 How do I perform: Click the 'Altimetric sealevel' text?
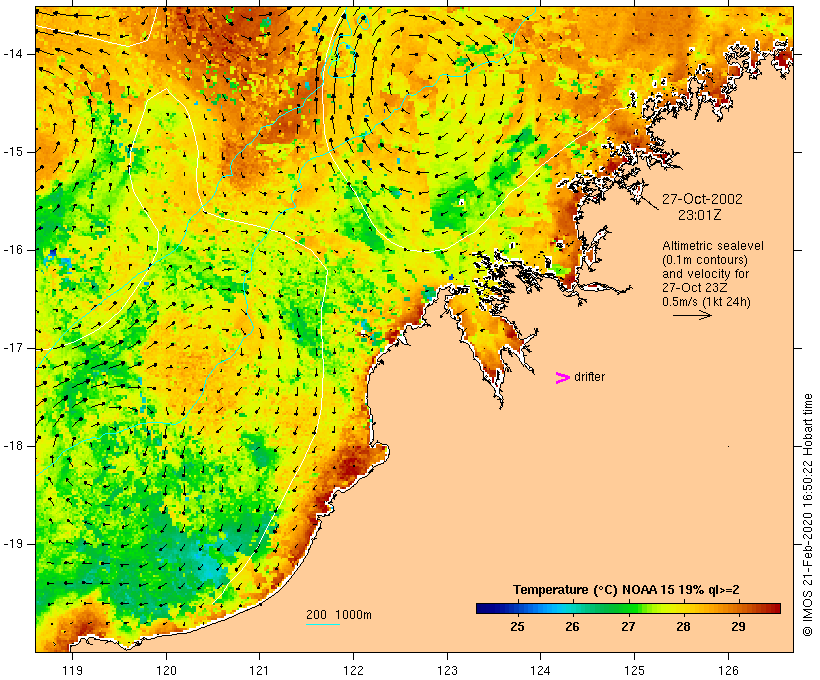click(x=713, y=246)
